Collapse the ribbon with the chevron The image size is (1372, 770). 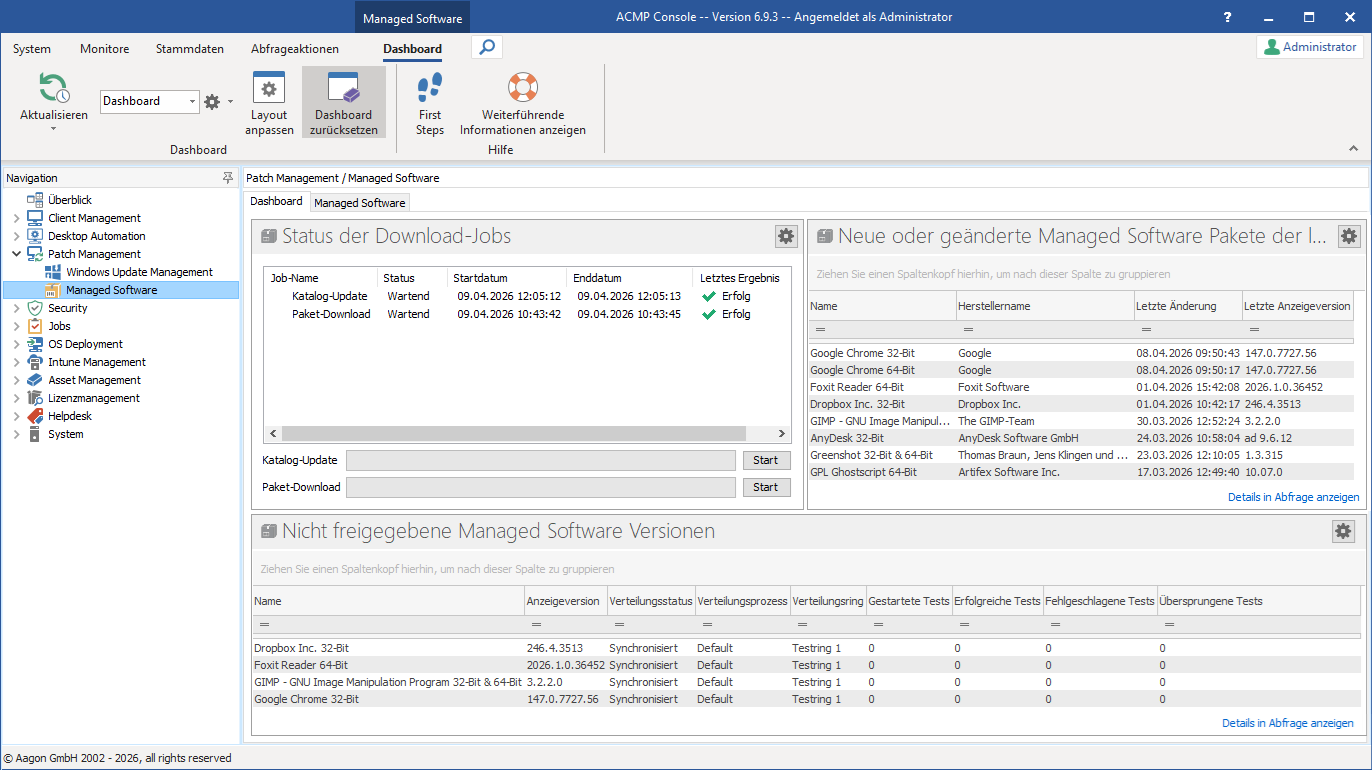(1354, 148)
